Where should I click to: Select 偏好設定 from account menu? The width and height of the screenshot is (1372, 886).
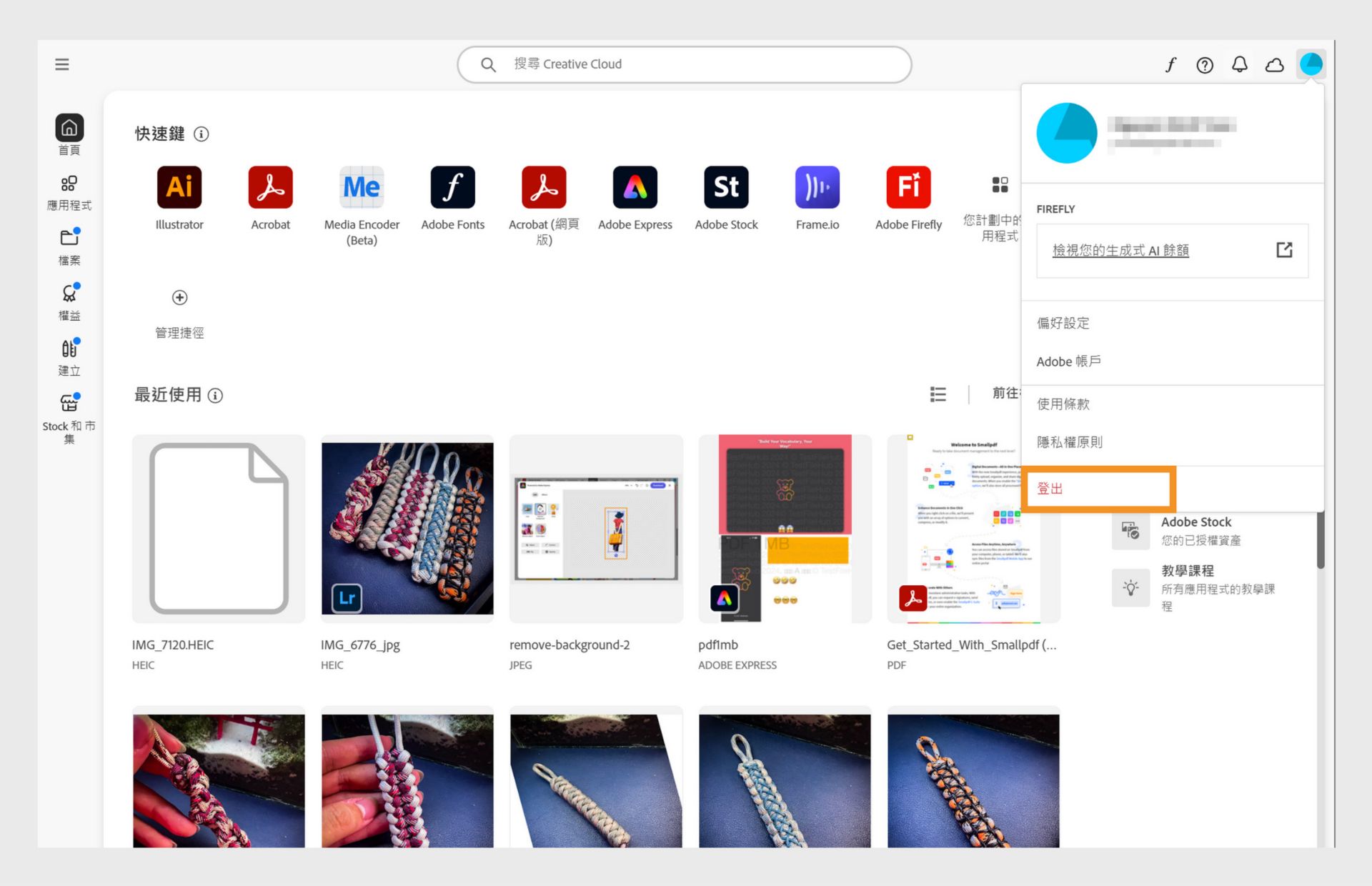click(1063, 323)
